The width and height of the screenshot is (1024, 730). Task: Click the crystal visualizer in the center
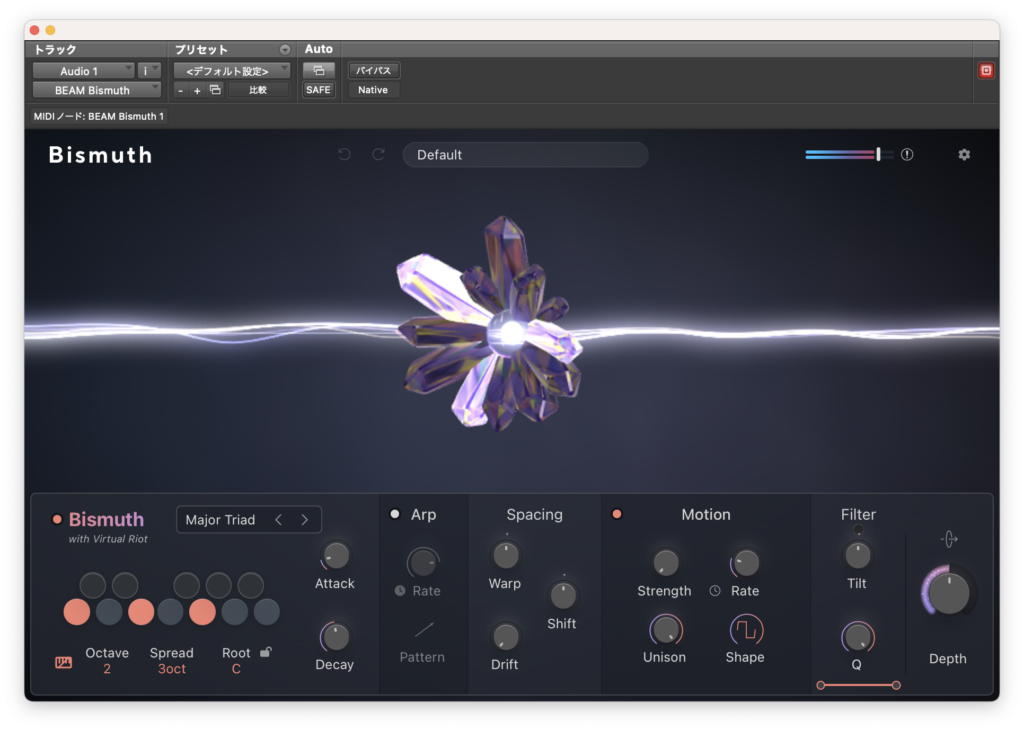click(x=490, y=324)
